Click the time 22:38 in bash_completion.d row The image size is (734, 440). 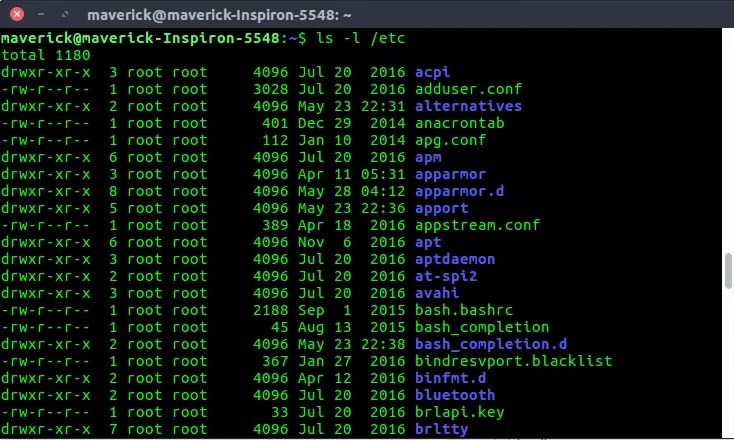pos(383,344)
